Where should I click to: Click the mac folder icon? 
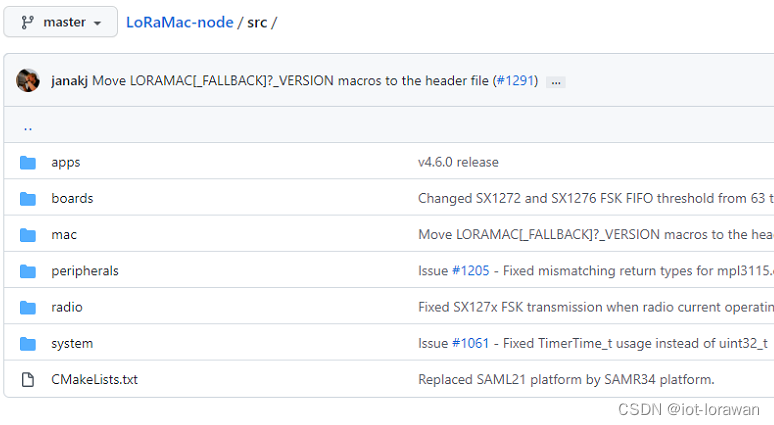pyautogui.click(x=28, y=235)
